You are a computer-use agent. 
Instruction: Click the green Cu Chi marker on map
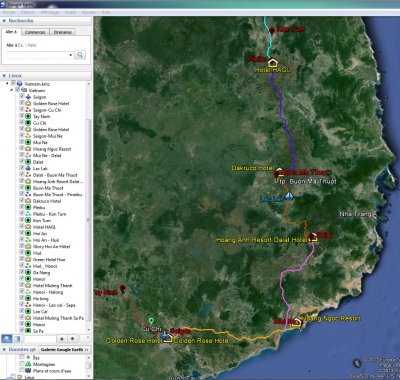(x=151, y=321)
